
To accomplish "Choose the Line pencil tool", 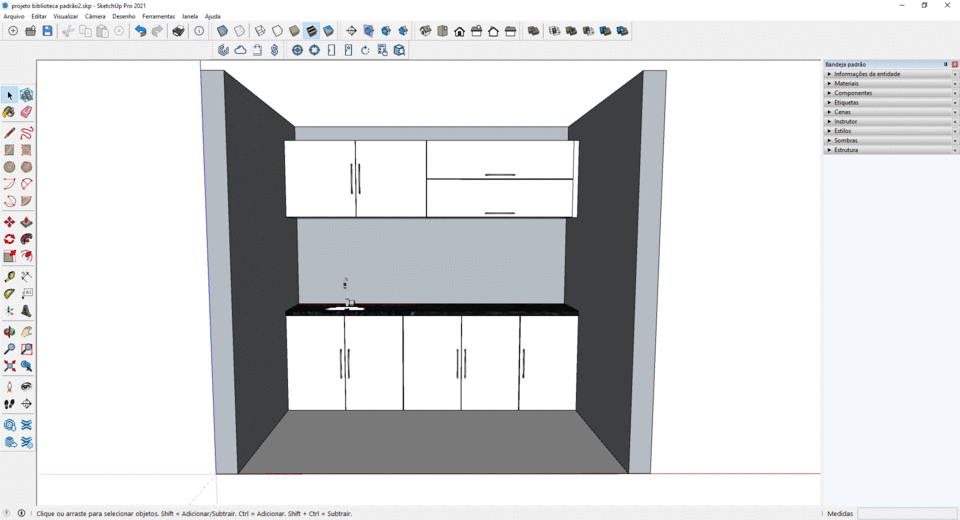I will tap(9, 133).
